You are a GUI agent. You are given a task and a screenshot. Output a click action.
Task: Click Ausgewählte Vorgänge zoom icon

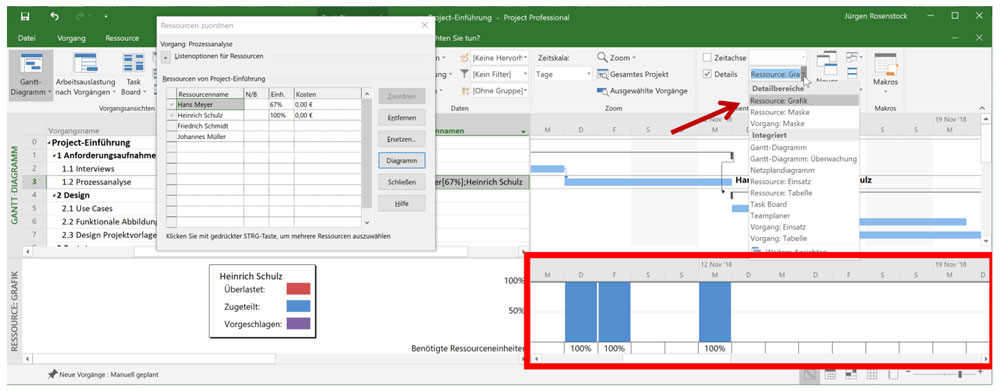[x=603, y=91]
